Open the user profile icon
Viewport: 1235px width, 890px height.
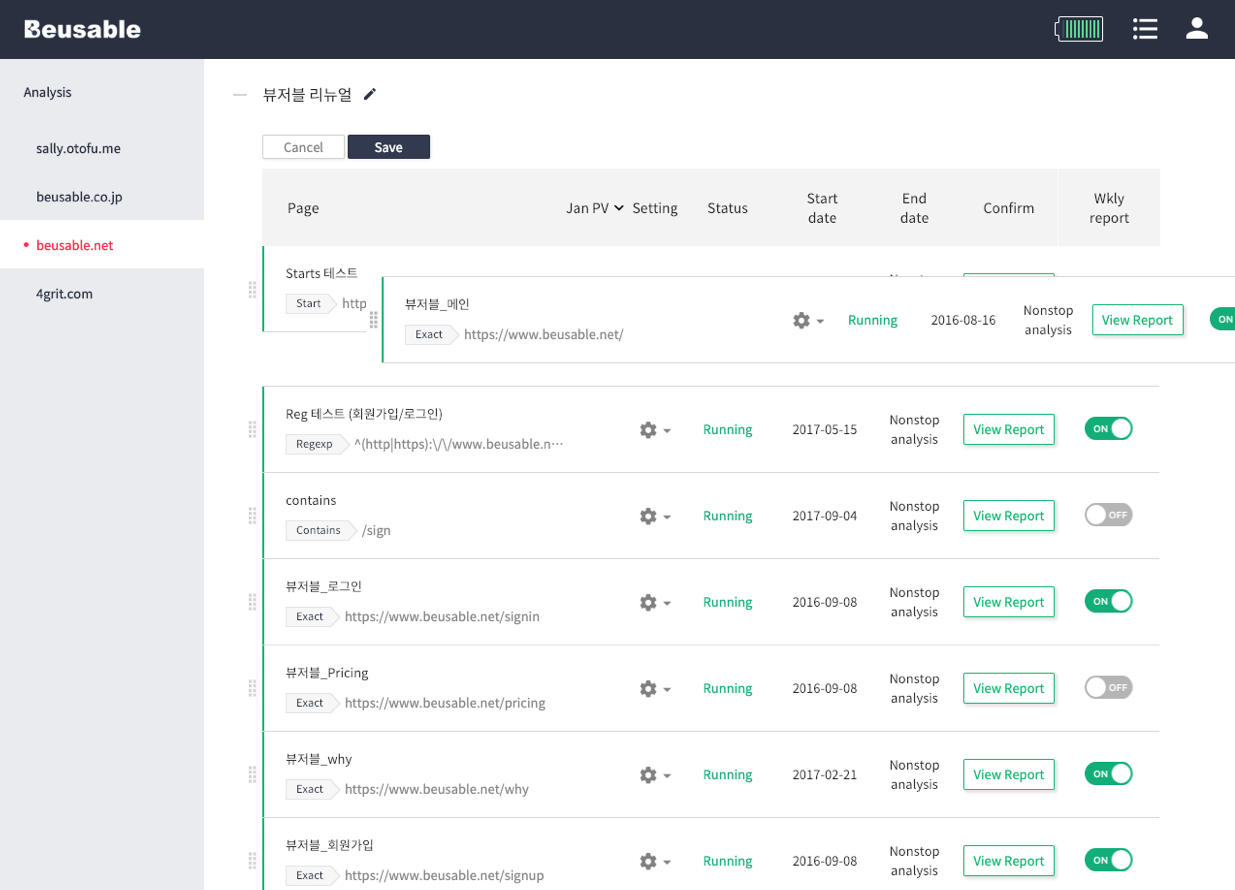1197,29
